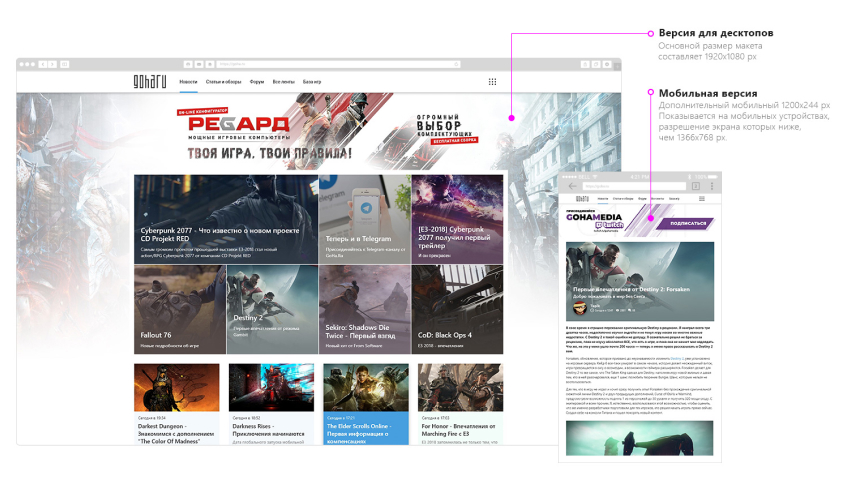855x480 pixels.
Task: Open the Cyberpunk 2077 CD Projekt RED tile
Action: pos(226,219)
